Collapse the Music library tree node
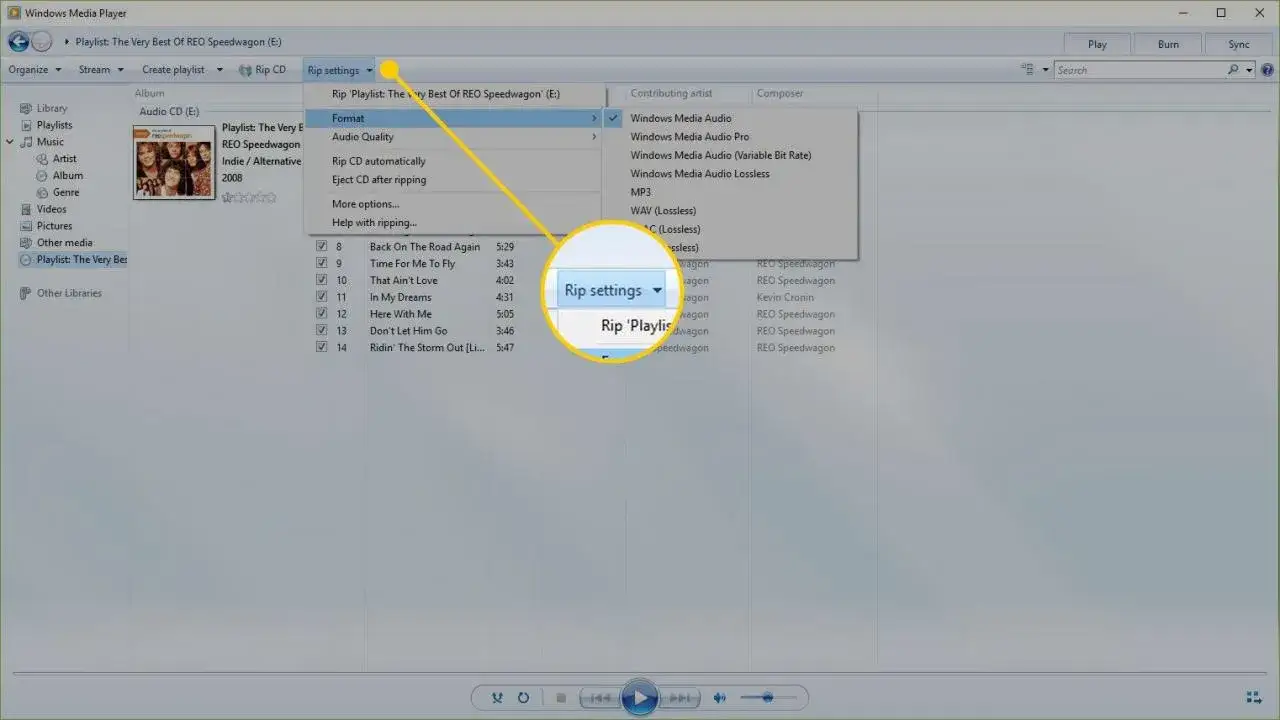Screen dimensions: 1280x720 [10, 141]
